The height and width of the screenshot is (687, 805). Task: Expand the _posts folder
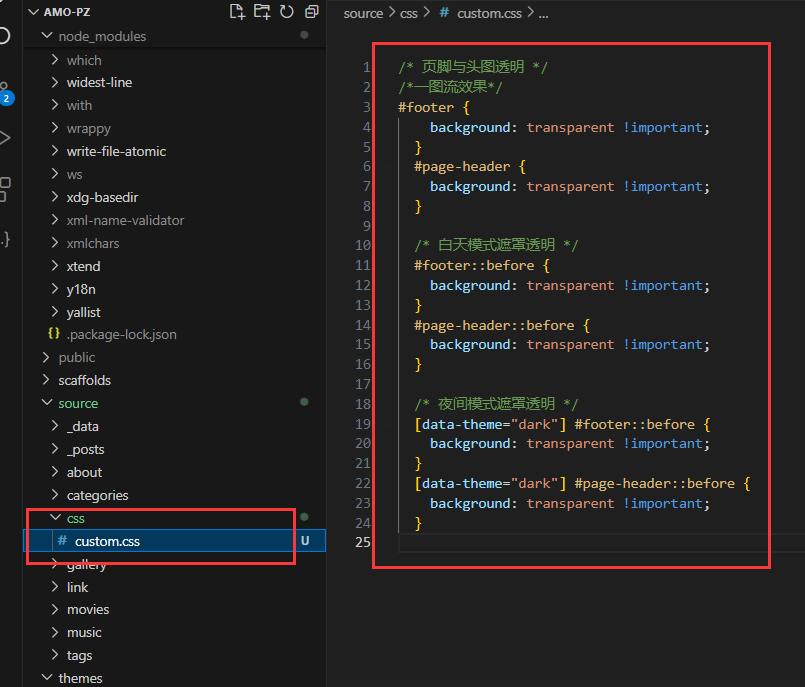pyautogui.click(x=85, y=449)
